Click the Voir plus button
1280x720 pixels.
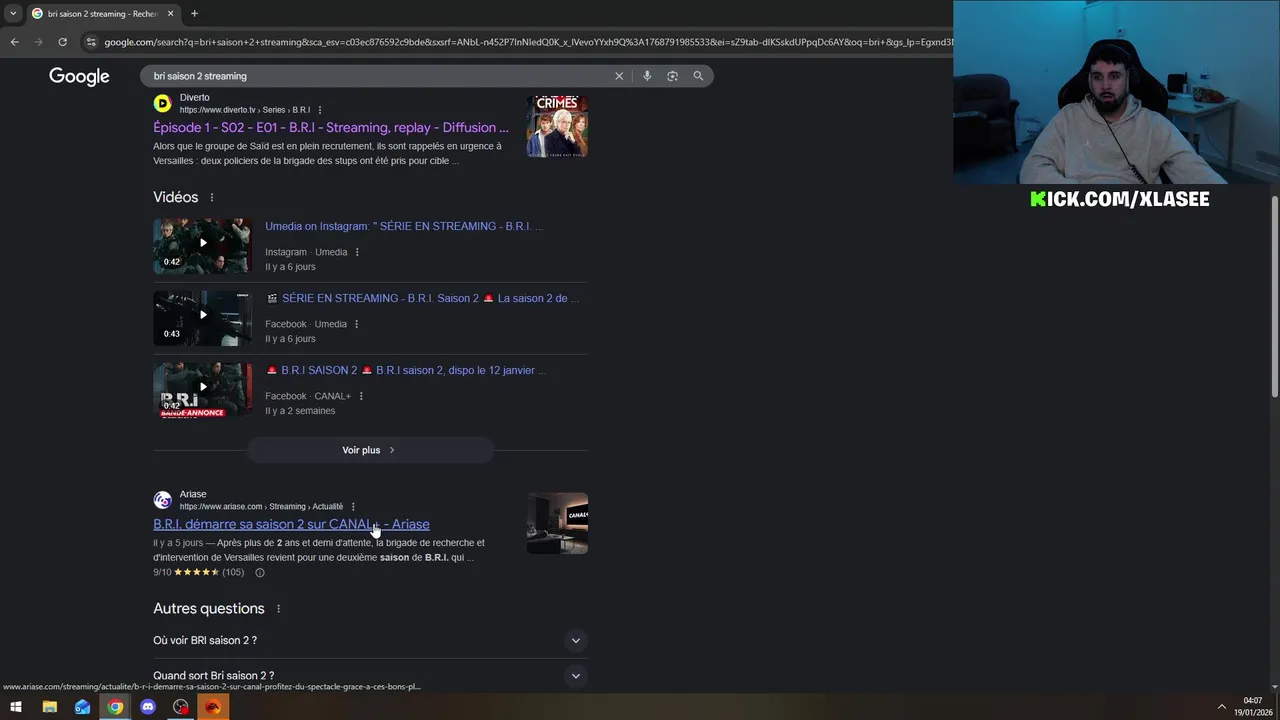pos(370,450)
